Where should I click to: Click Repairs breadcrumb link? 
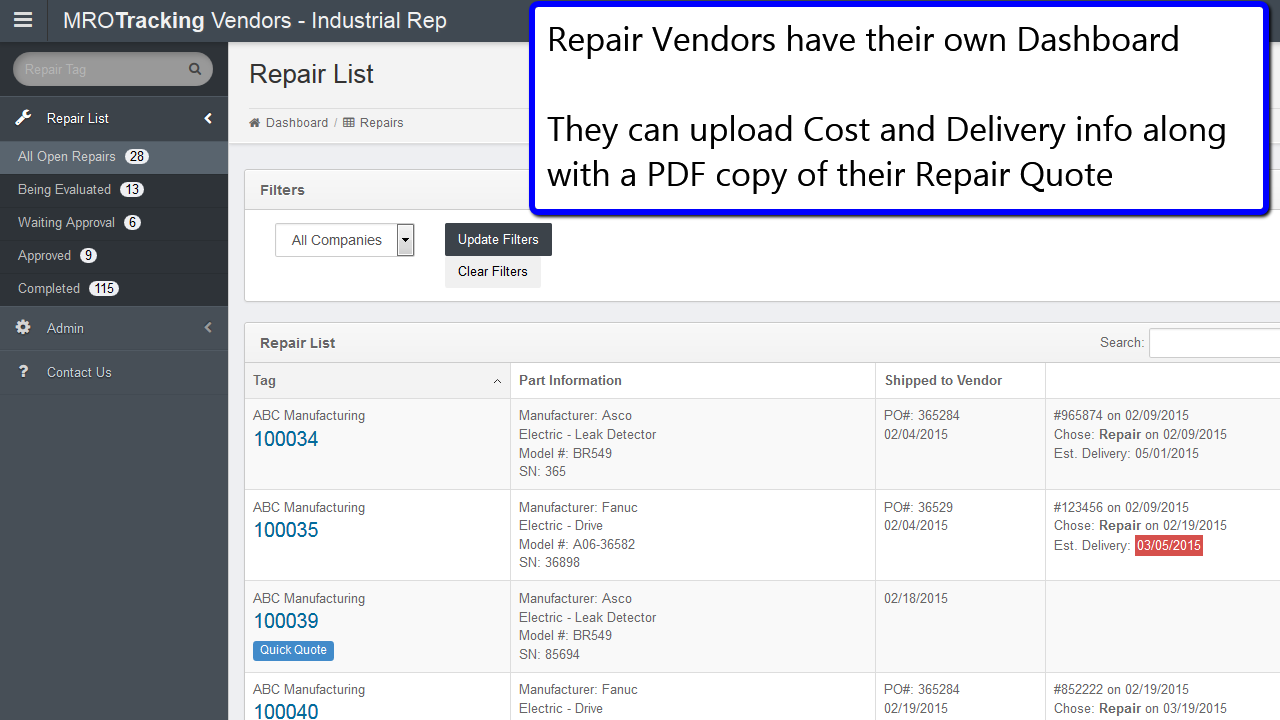(382, 123)
